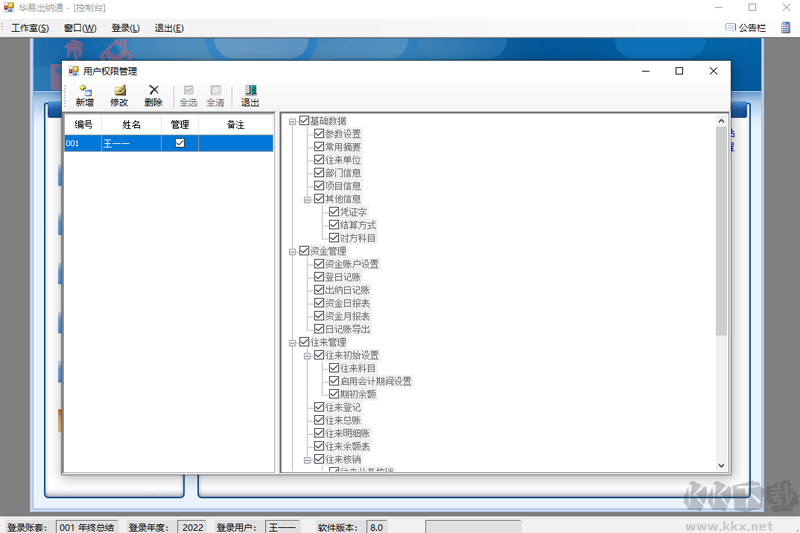The height and width of the screenshot is (533, 800).
Task: Uncheck the 出纳日记账 permission checkbox
Action: pos(319,290)
